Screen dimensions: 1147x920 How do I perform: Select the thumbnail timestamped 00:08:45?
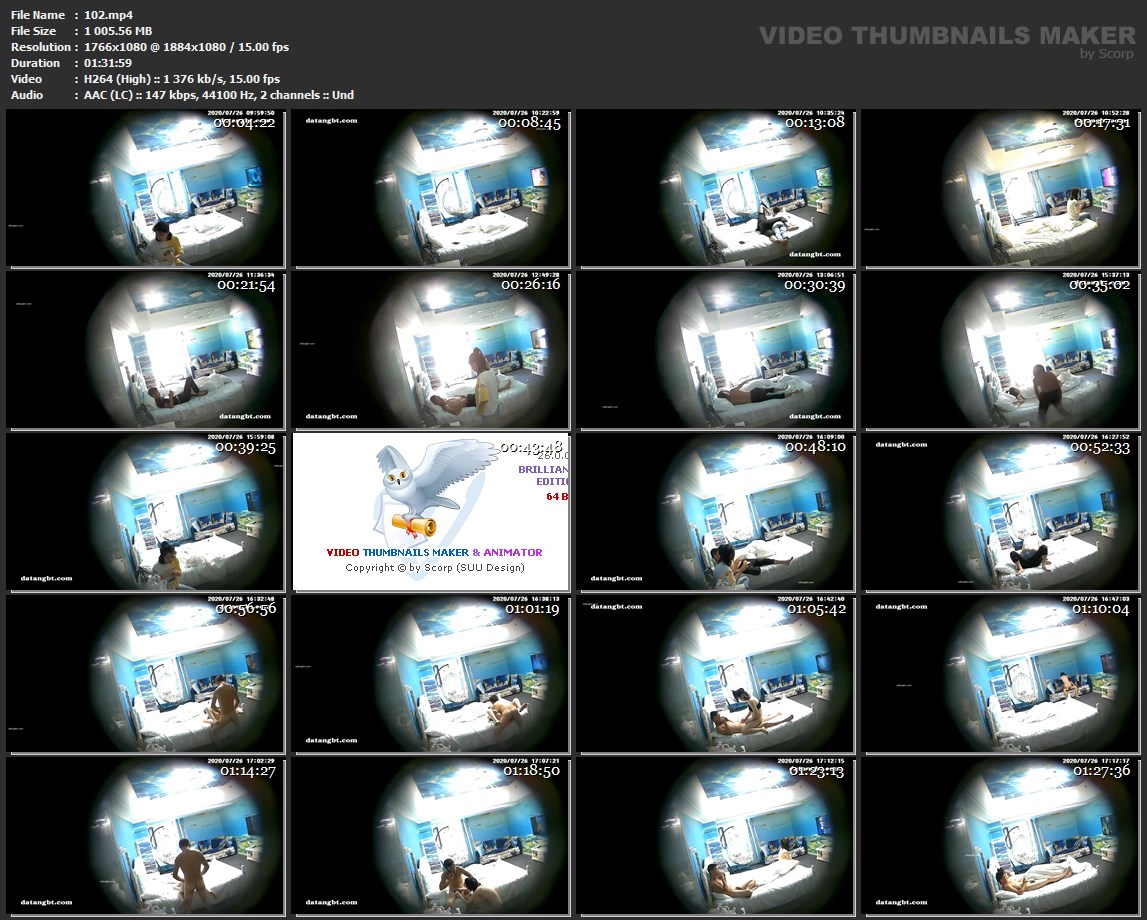pos(430,188)
